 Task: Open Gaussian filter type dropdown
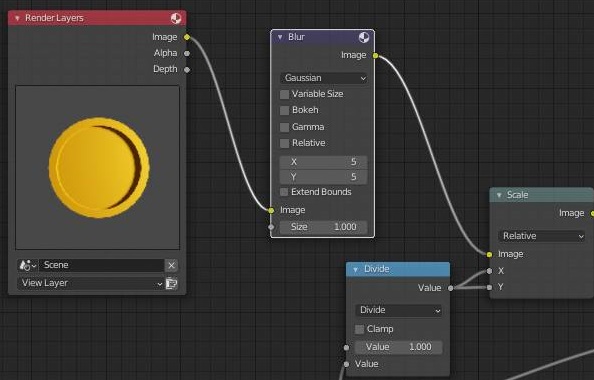coord(324,78)
